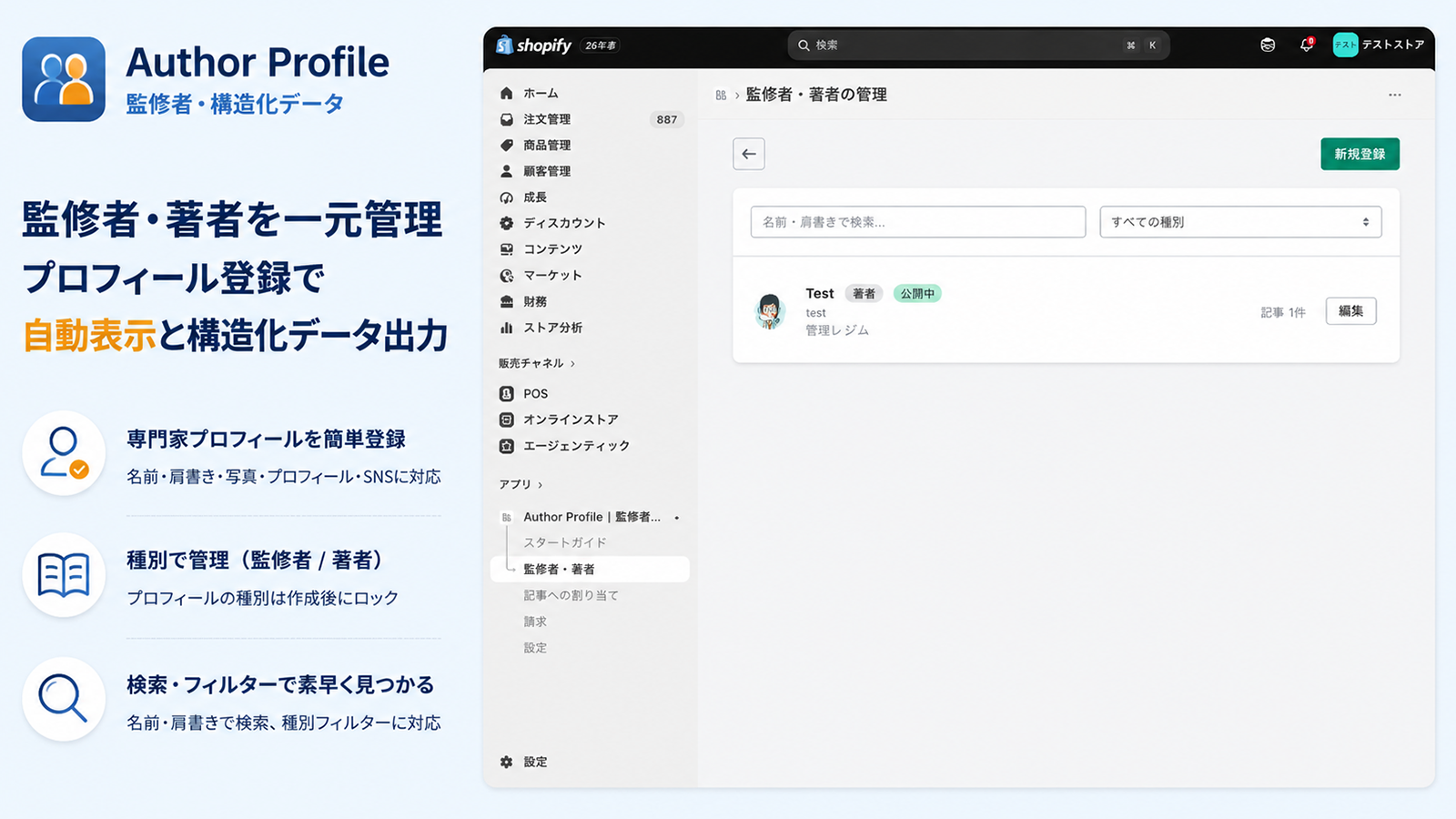Click the bottom 設定 gear icon
Viewport: 1456px width, 819px height.
click(507, 762)
